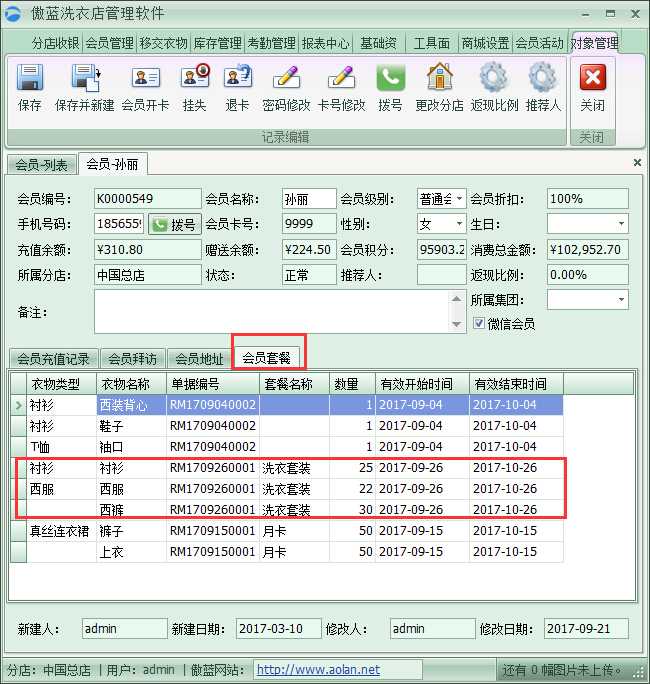Viewport: 650px width, 684px height.
Task: Click the 备注 remarks text field
Action: click(277, 311)
